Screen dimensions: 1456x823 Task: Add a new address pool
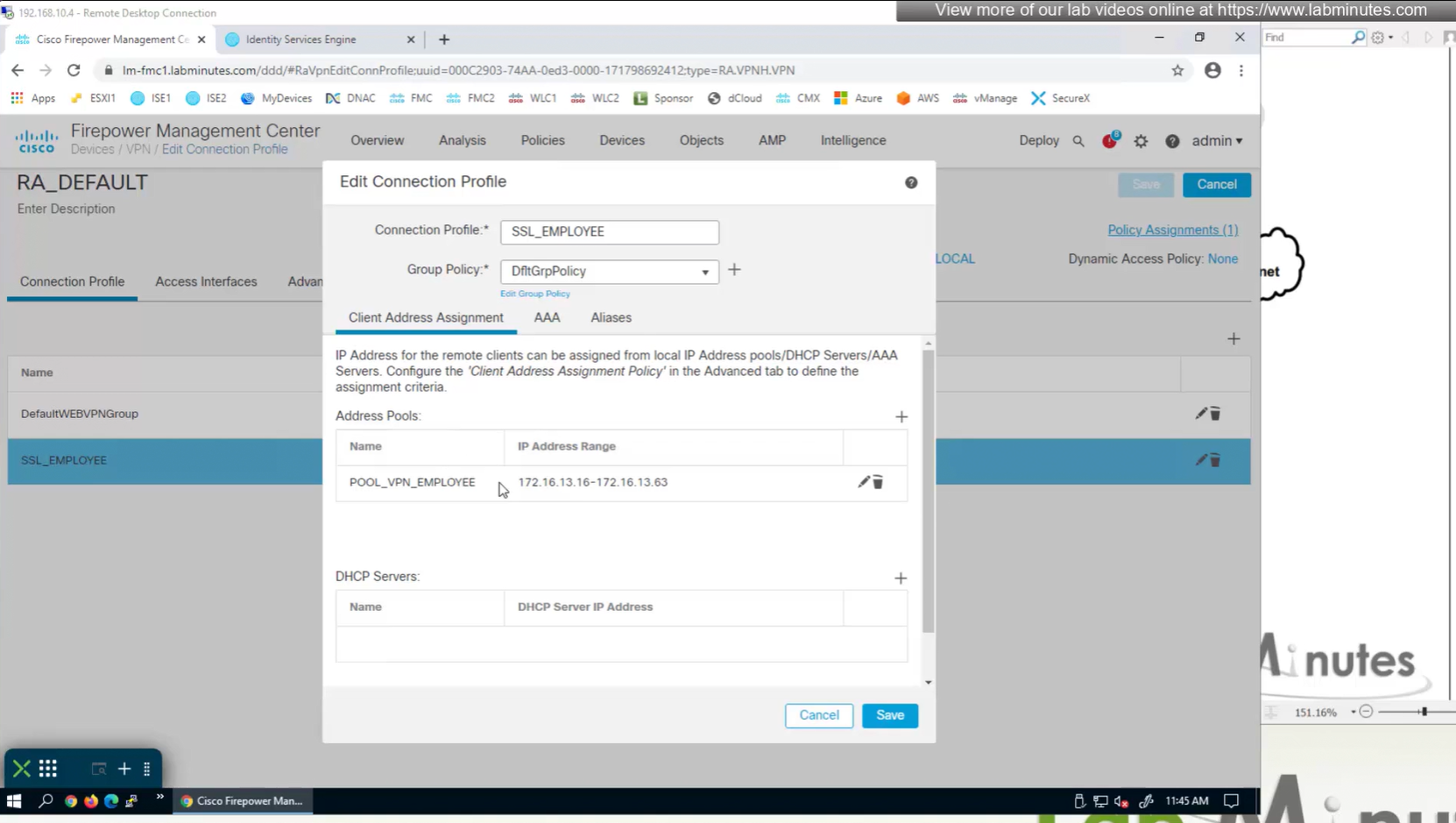[x=901, y=417]
